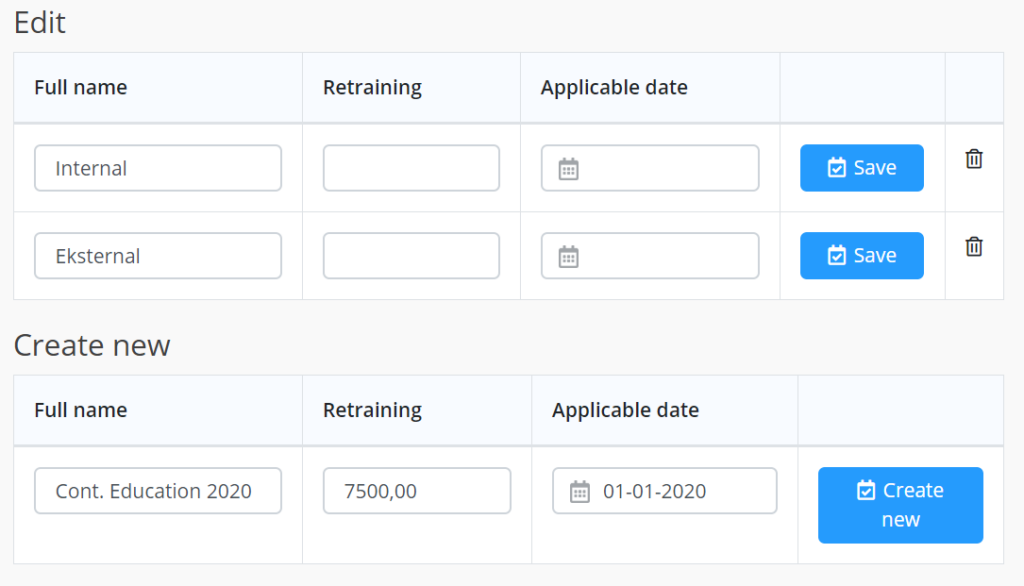Click calendar icon beside 01-01-2020 date
The width and height of the screenshot is (1024, 586).
pyautogui.click(x=579, y=491)
